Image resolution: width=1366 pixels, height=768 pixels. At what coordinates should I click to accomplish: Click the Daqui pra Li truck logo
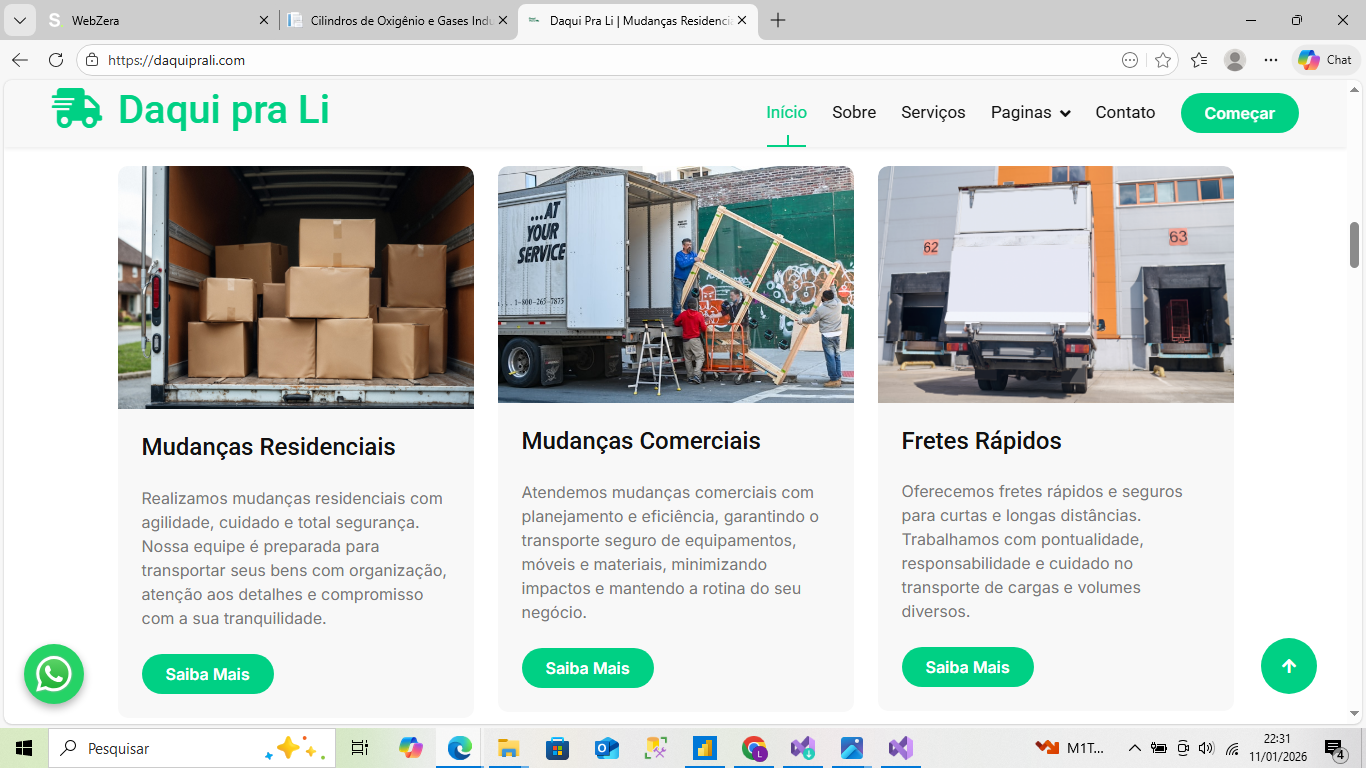79,110
